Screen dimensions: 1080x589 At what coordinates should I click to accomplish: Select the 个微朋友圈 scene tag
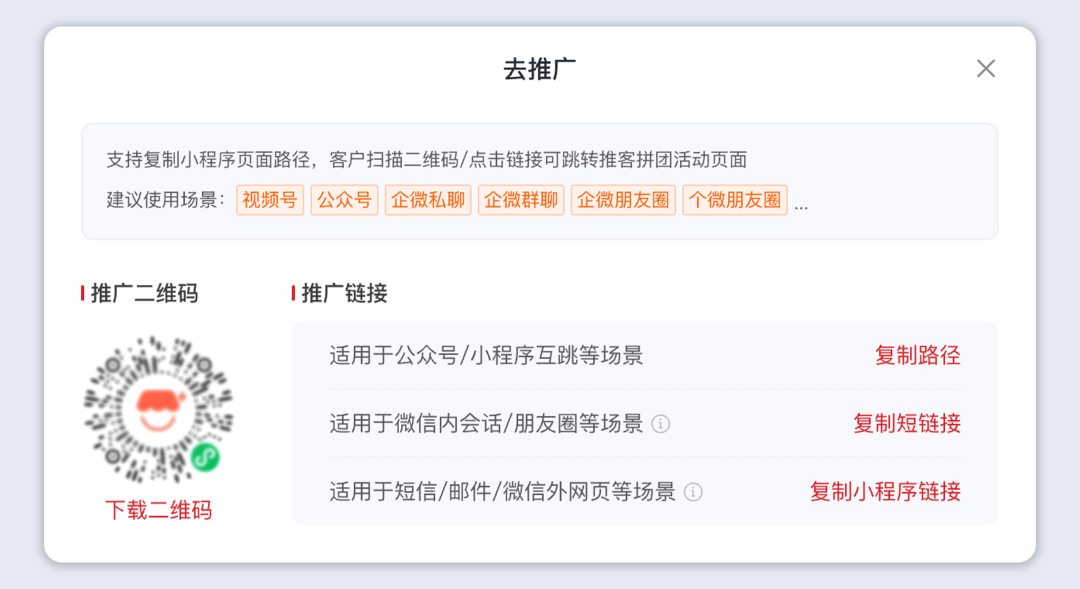pyautogui.click(x=735, y=200)
